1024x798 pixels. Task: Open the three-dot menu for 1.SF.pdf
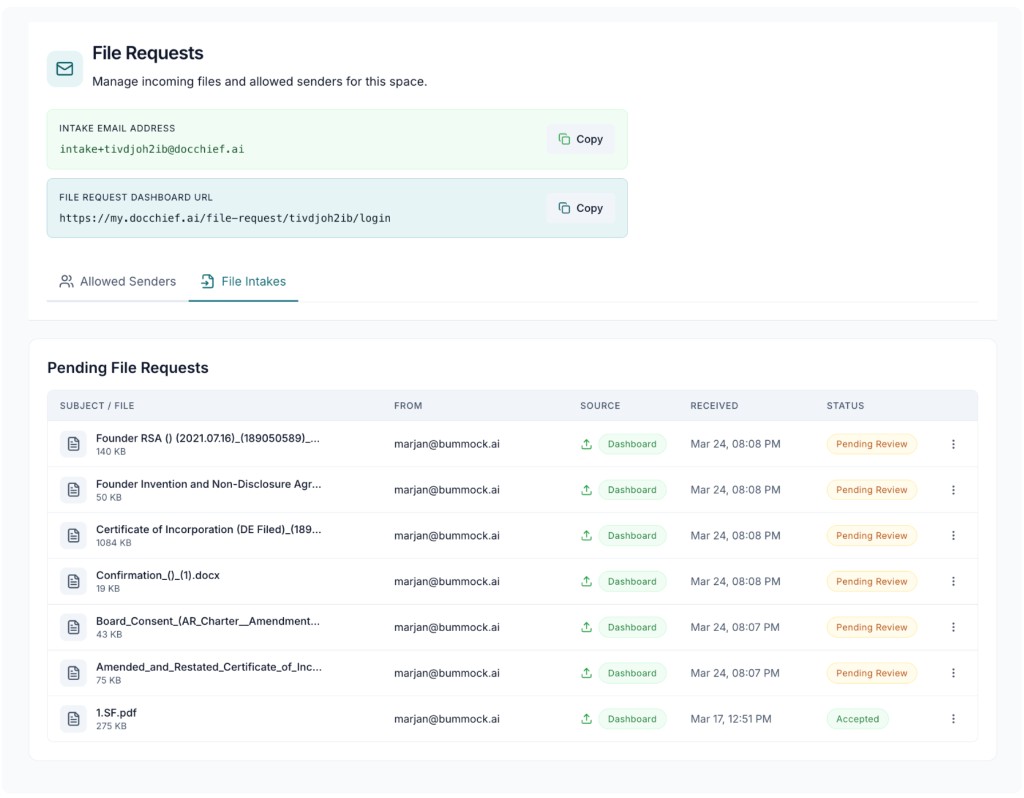[x=953, y=718]
